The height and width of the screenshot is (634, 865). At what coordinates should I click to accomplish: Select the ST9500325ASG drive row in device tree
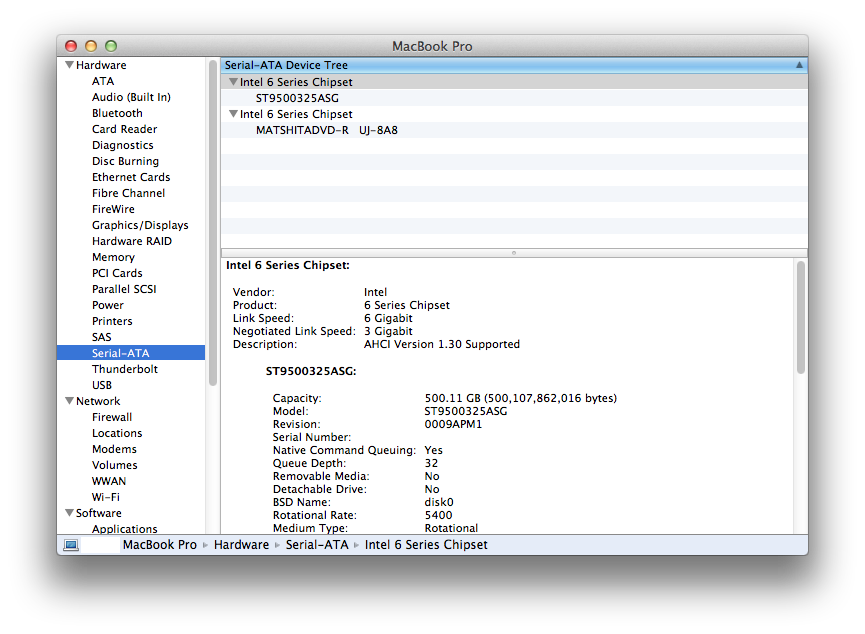coord(514,98)
